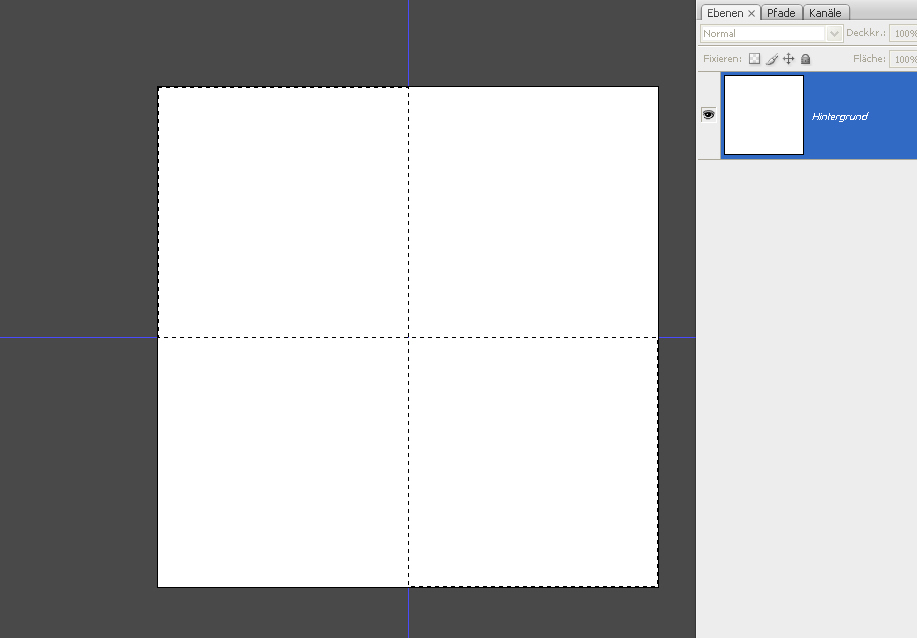Toggle lock transparent pixels icon
Image resolution: width=917 pixels, height=638 pixels.
tap(754, 58)
